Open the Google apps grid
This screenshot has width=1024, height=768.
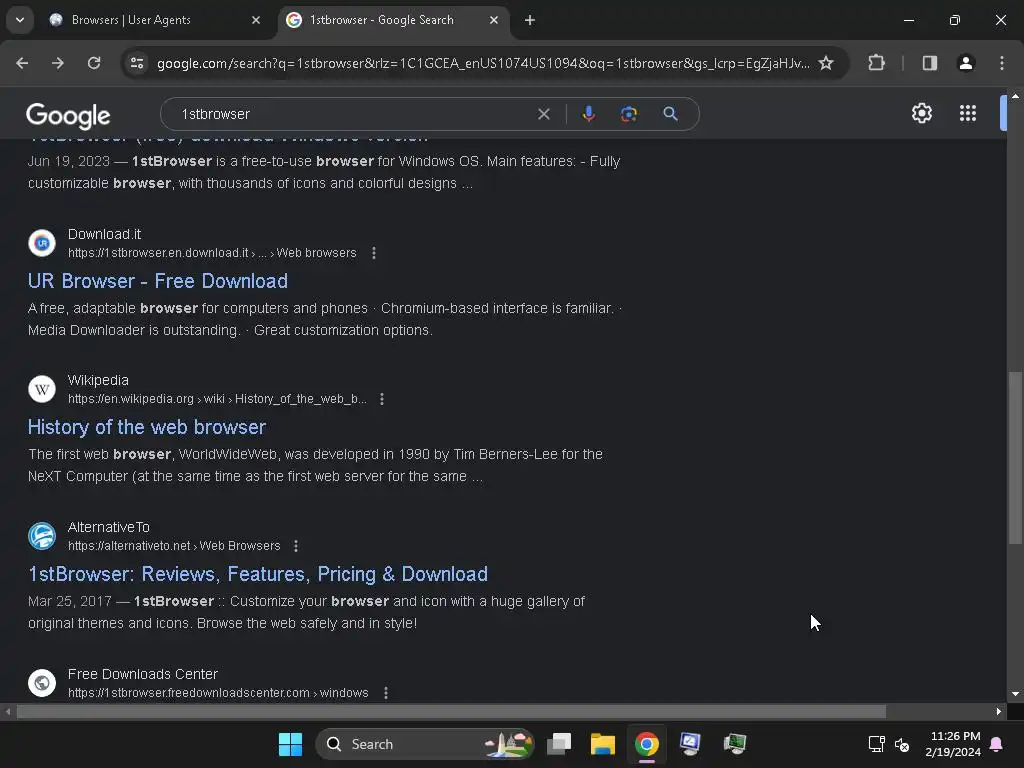click(968, 114)
